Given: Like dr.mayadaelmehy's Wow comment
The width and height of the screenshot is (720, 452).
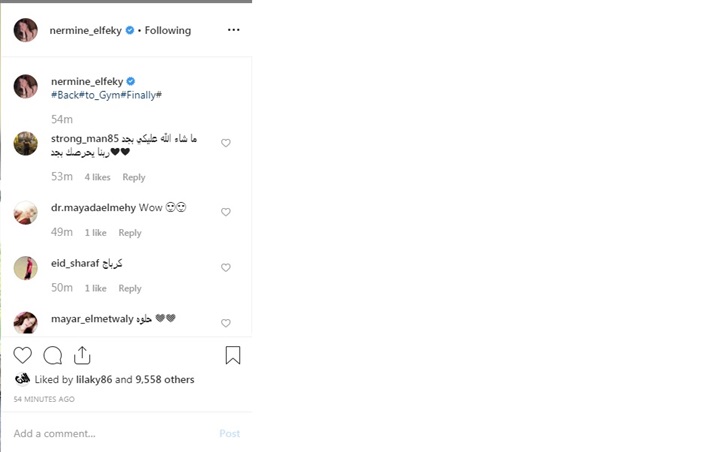Looking at the screenshot, I should click(226, 212).
